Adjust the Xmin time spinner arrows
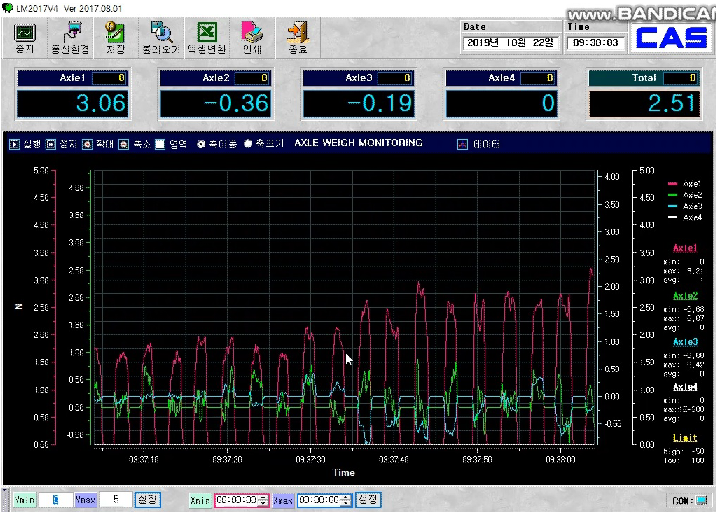720x512 pixels. pos(264,500)
